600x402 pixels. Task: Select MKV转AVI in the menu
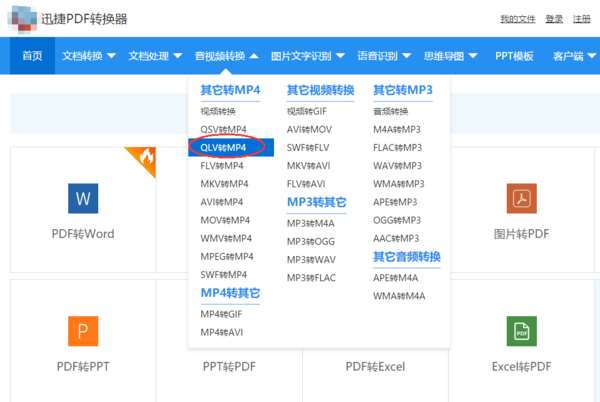click(308, 166)
